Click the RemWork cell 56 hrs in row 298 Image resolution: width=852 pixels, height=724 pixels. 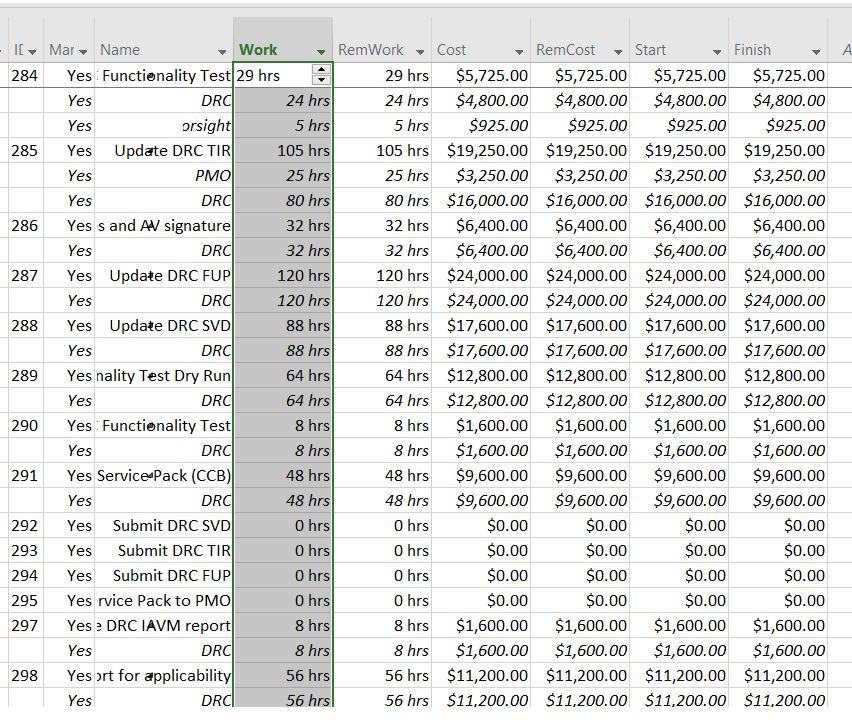(383, 675)
